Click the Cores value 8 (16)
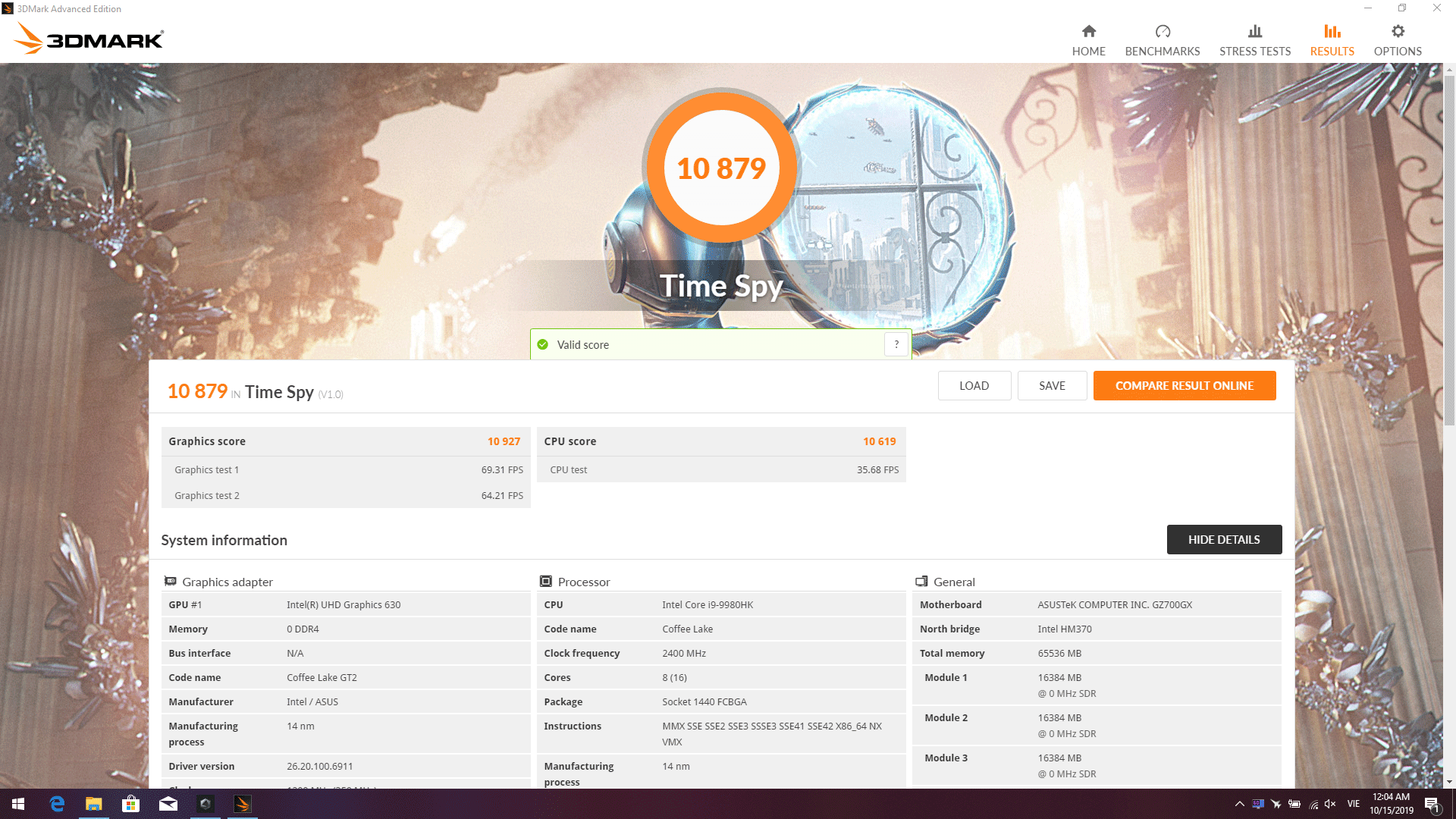Image resolution: width=1456 pixels, height=819 pixels. tap(674, 677)
